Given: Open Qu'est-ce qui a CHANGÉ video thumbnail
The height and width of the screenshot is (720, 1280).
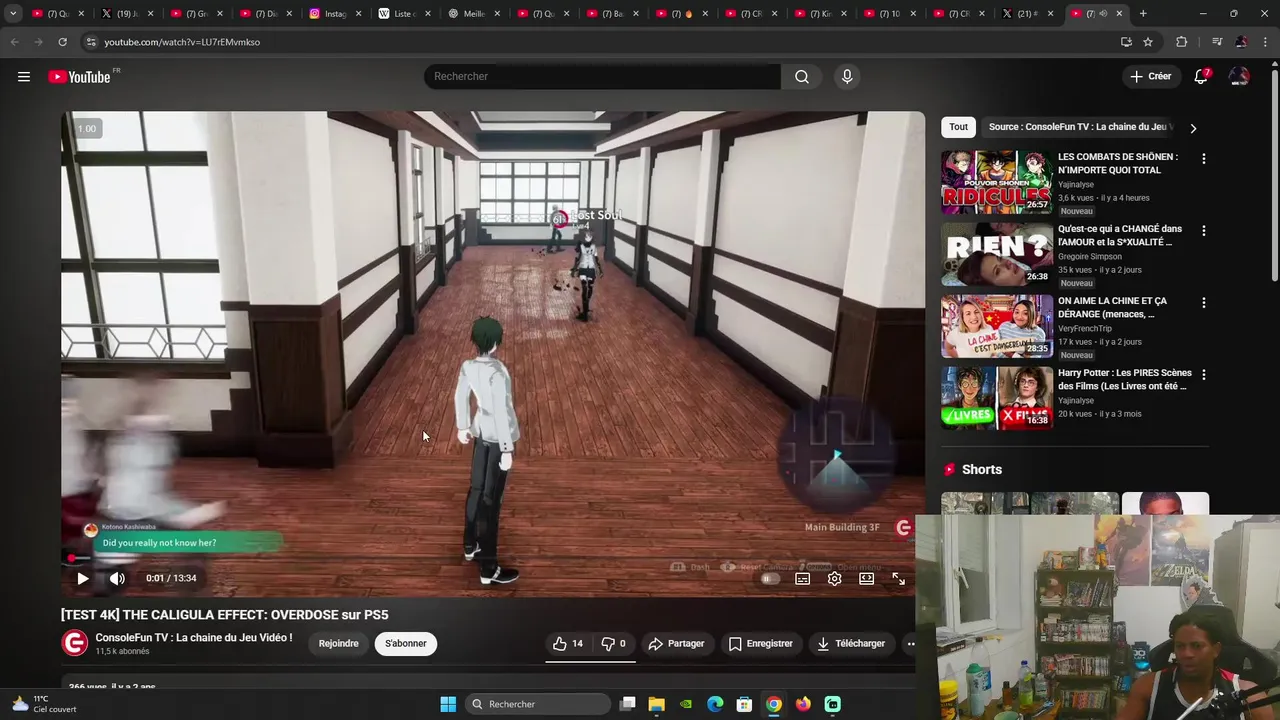Looking at the screenshot, I should (x=996, y=254).
